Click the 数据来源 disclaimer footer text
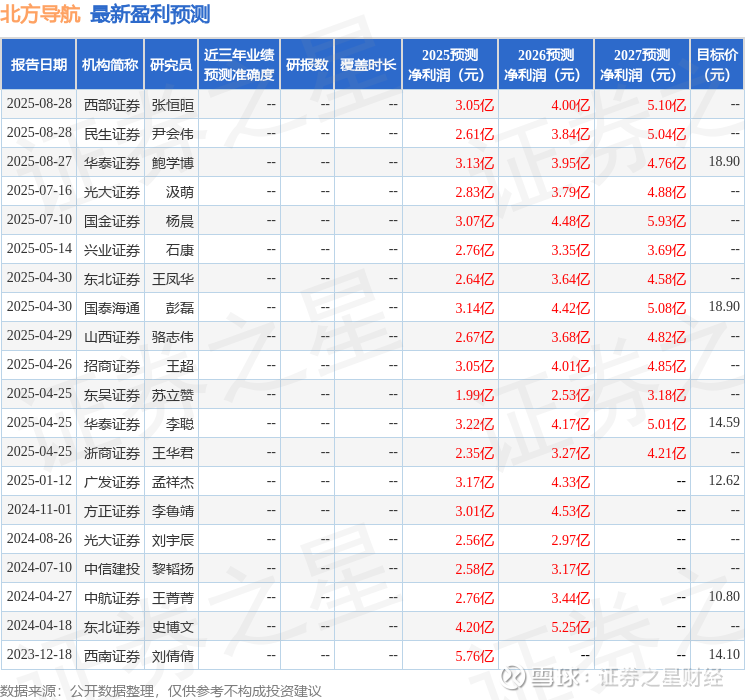The width and height of the screenshot is (745, 700). tap(161, 691)
